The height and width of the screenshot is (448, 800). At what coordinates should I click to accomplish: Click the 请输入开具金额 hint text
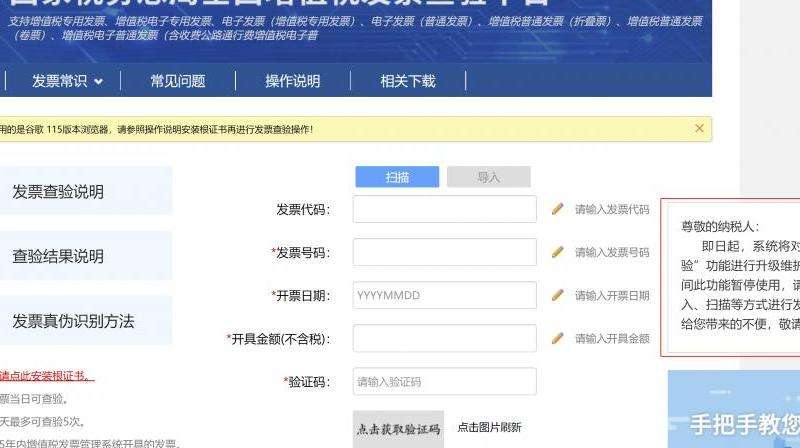(612, 338)
